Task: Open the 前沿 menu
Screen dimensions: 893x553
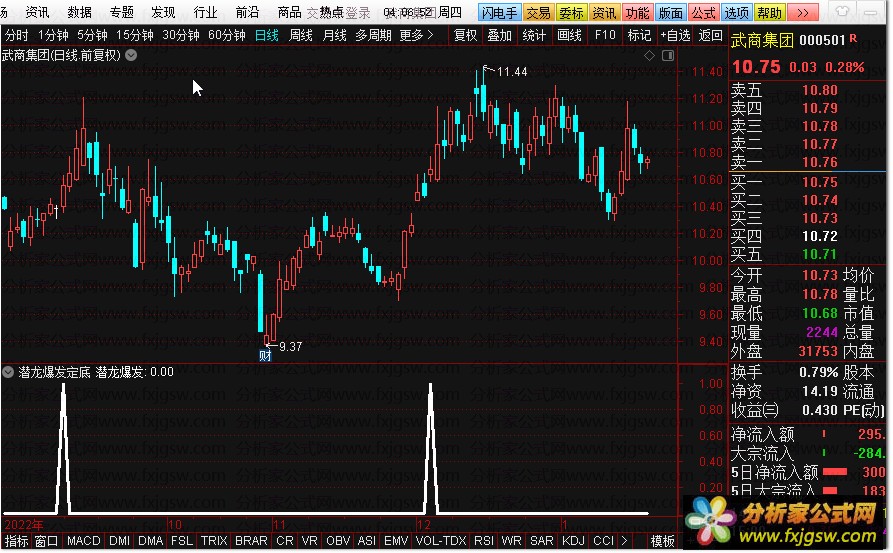Action: [247, 12]
